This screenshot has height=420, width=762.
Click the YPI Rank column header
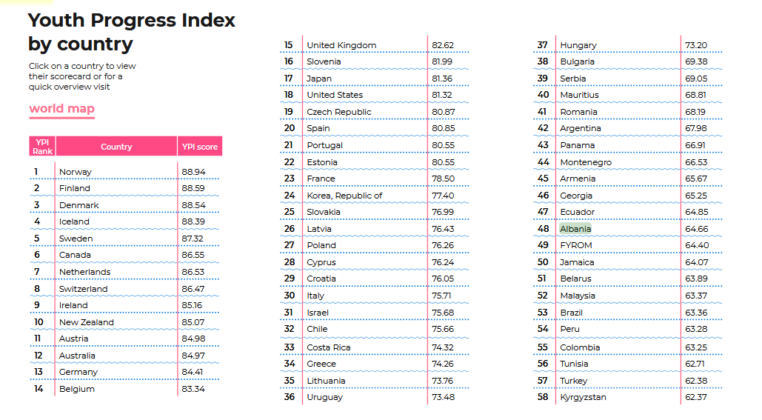pyautogui.click(x=42, y=147)
